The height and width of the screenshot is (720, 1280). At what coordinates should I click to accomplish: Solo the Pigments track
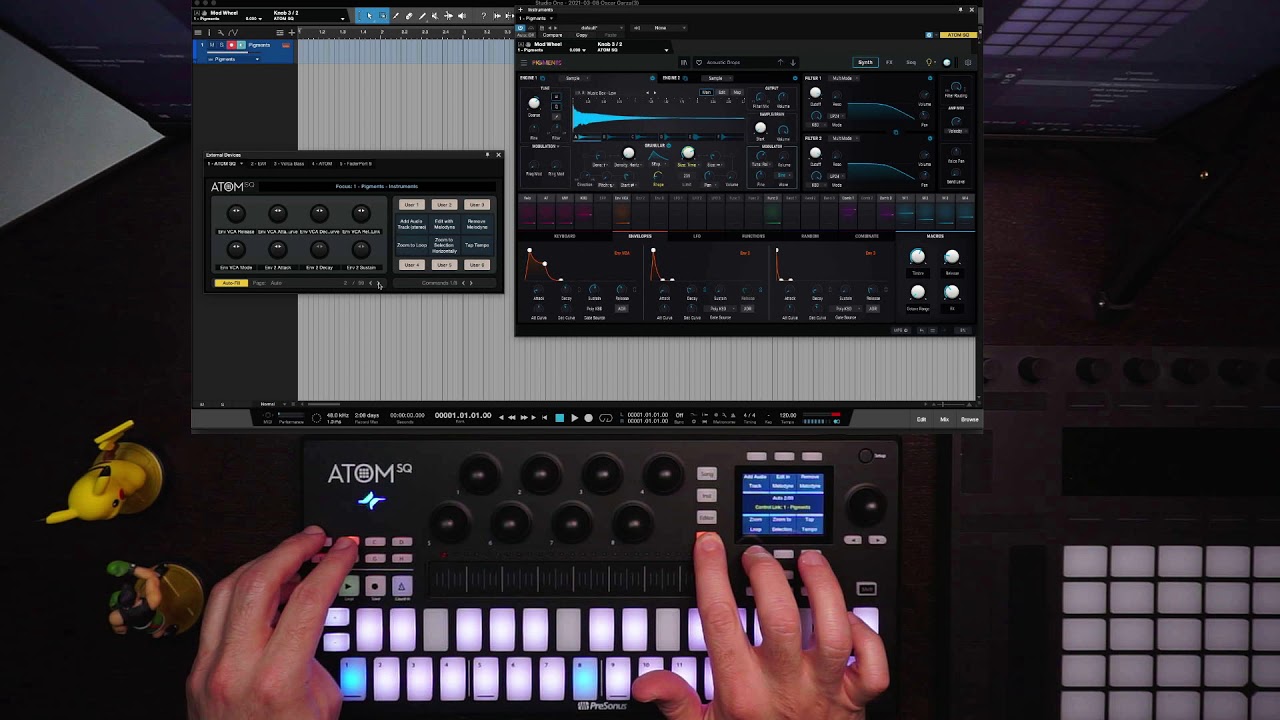222,45
